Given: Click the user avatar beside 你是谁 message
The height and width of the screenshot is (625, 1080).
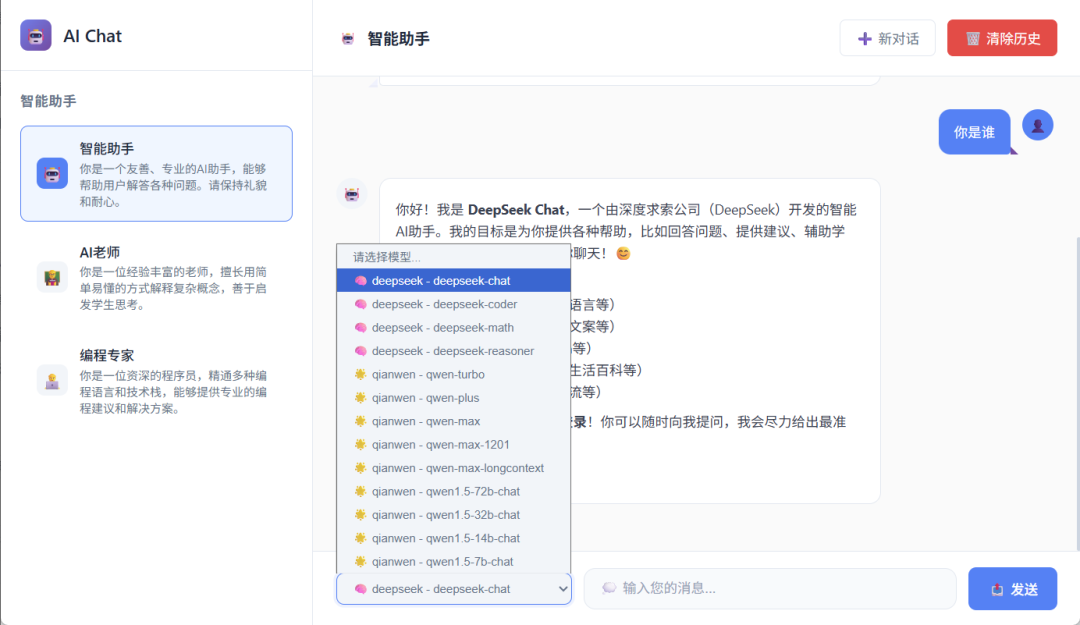Looking at the screenshot, I should tap(1037, 125).
